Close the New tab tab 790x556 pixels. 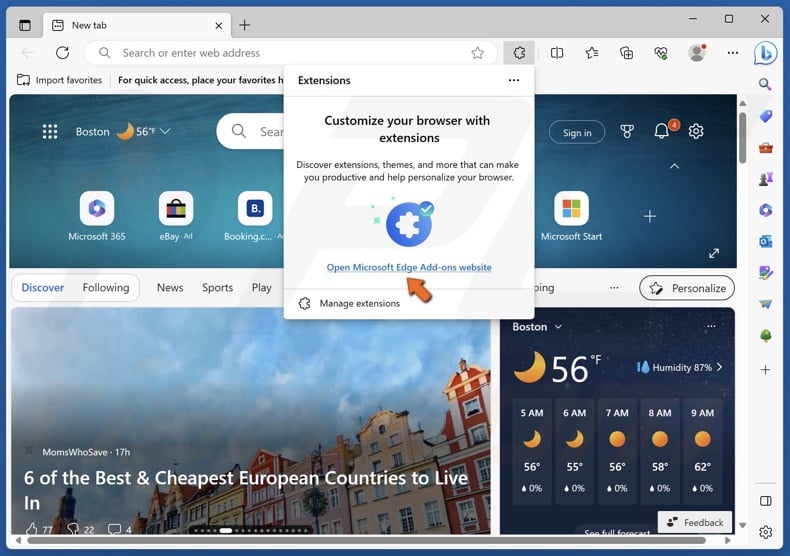pos(219,26)
